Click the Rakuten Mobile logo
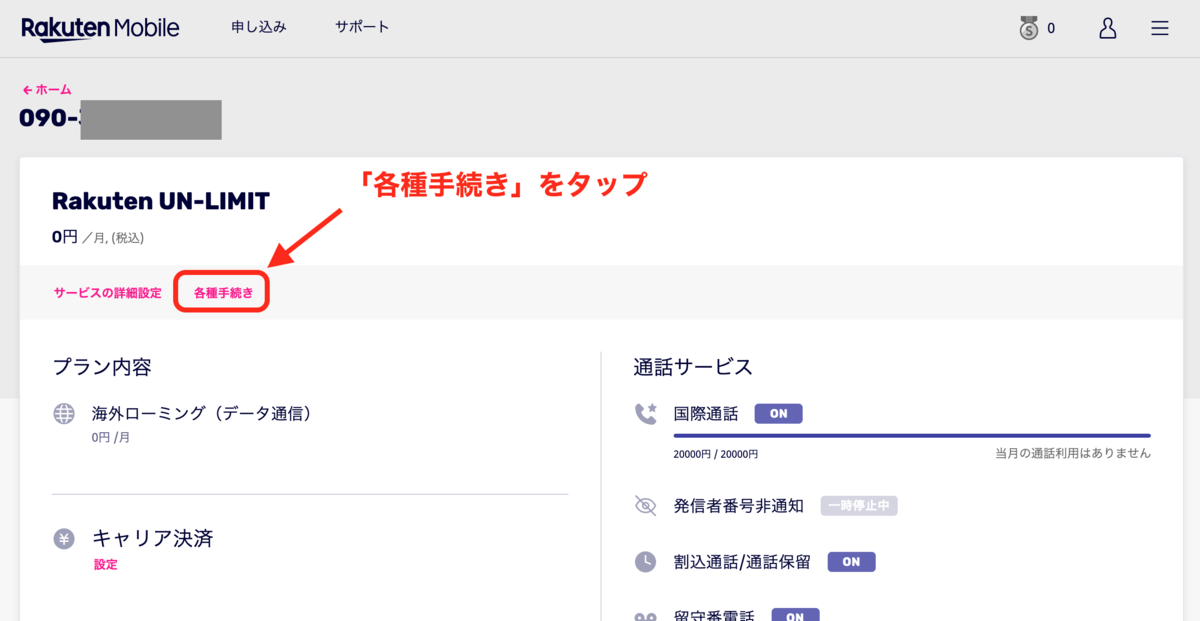Image resolution: width=1200 pixels, height=621 pixels. (x=100, y=28)
